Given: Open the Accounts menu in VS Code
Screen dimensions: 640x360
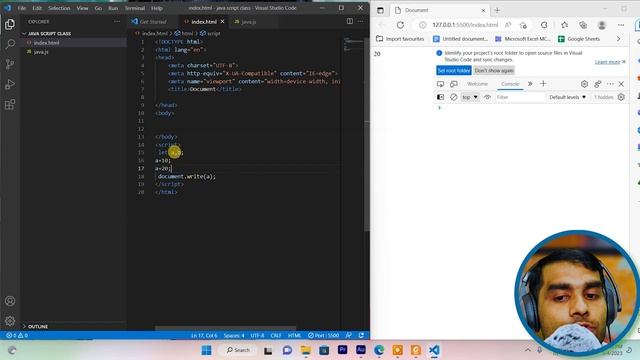Looking at the screenshot, I should [10, 301].
